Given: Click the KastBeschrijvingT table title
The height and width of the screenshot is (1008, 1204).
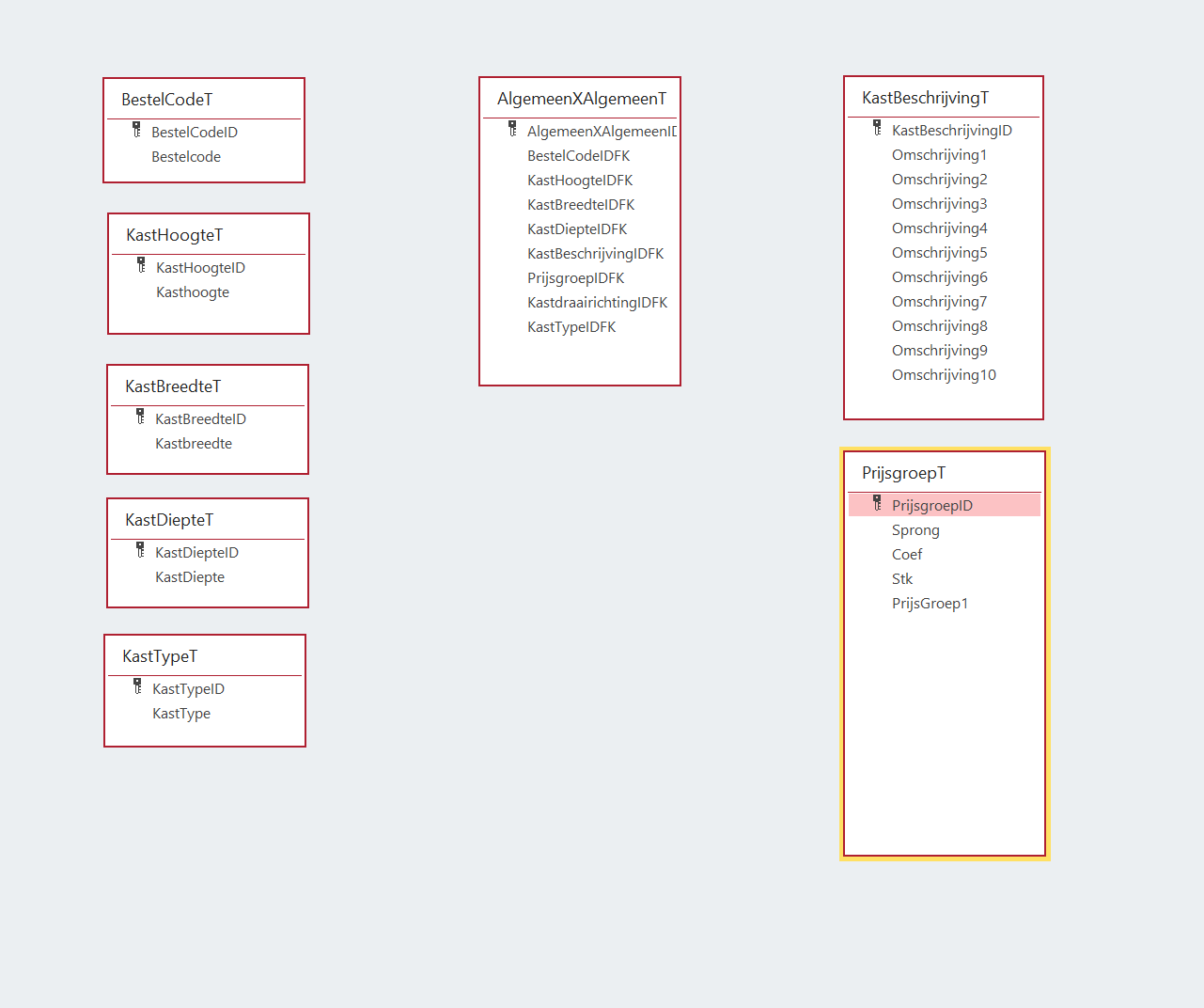Looking at the screenshot, I should click(x=925, y=98).
